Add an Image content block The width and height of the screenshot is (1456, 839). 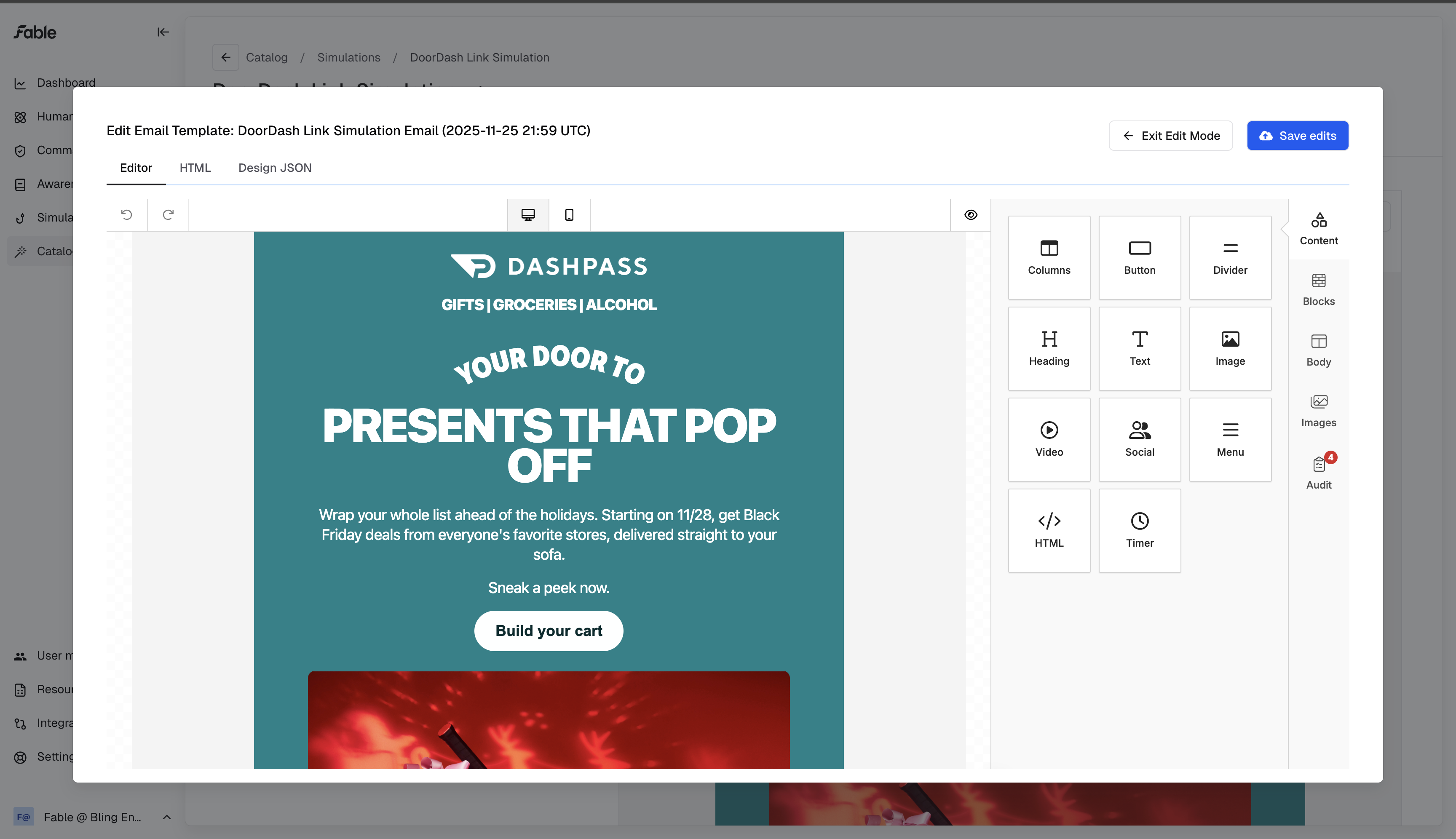[1230, 349]
